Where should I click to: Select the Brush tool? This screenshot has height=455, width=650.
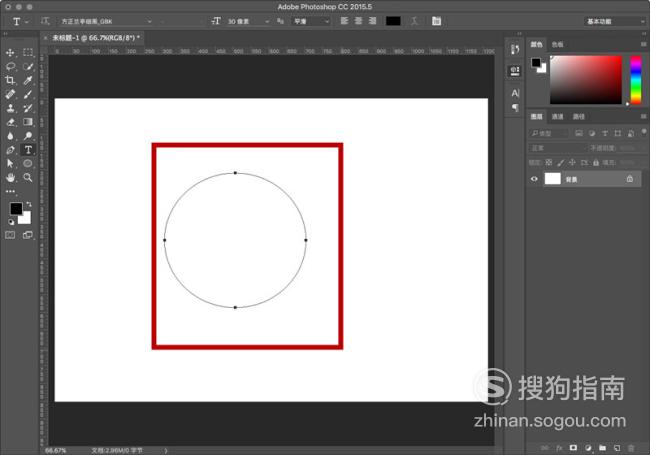(x=28, y=94)
